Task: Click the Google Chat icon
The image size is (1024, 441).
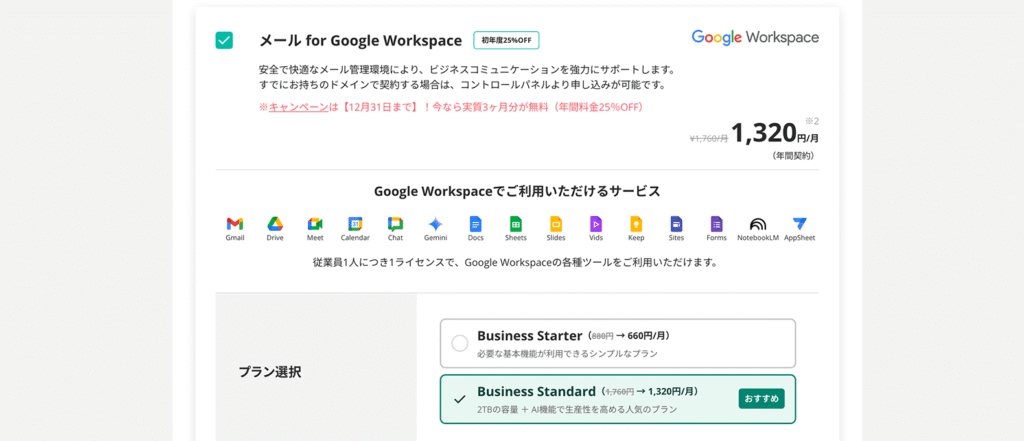Action: pos(395,224)
